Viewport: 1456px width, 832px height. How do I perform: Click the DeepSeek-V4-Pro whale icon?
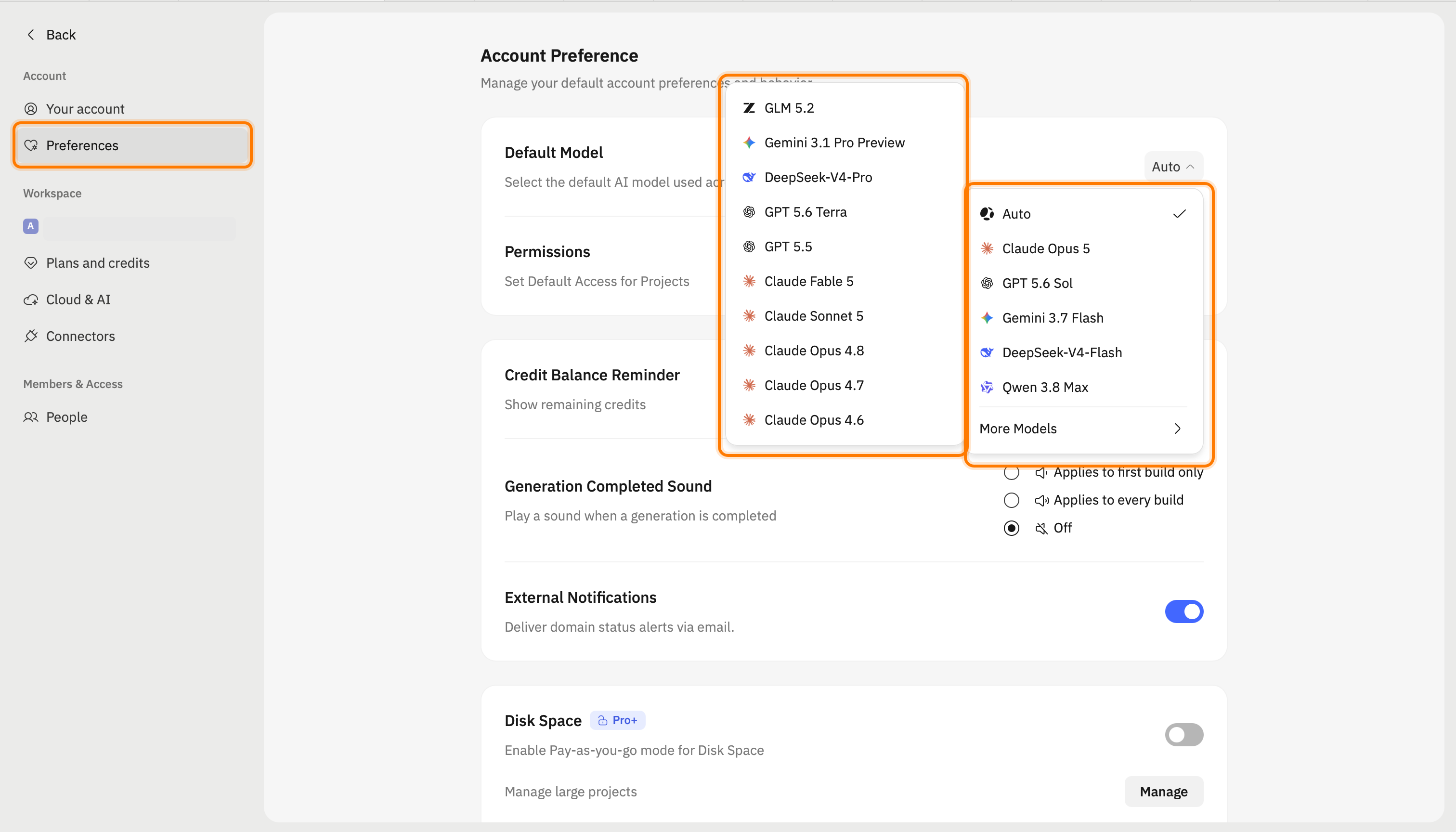(x=749, y=177)
